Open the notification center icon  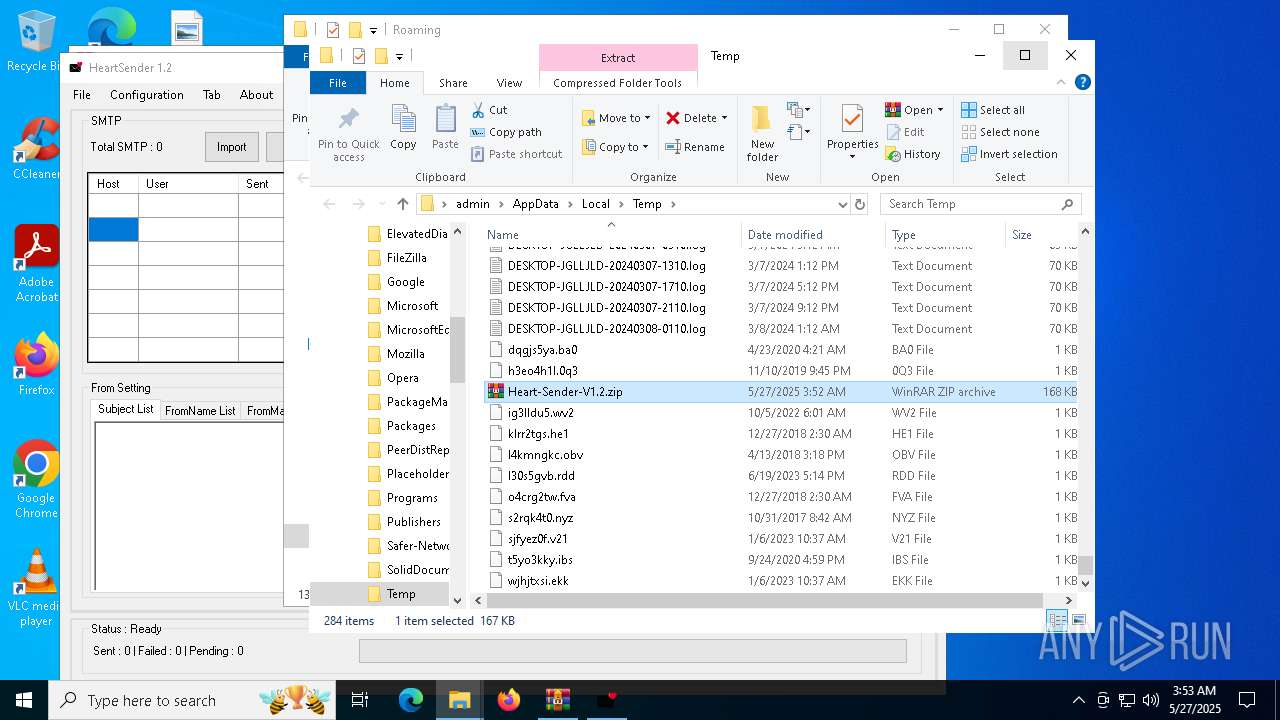[x=1247, y=700]
